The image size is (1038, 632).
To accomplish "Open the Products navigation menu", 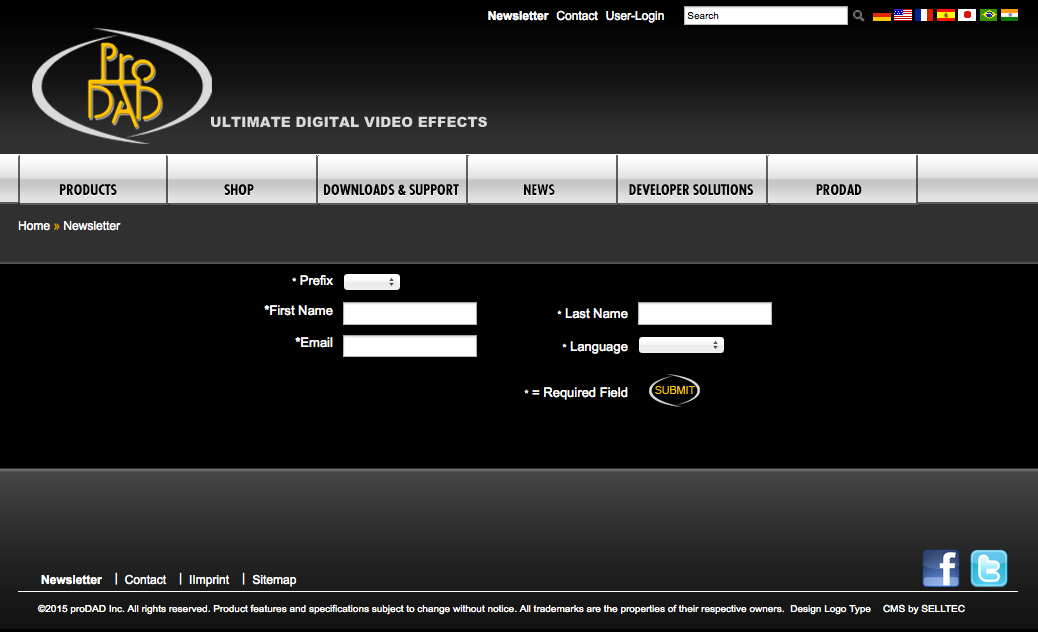I will 88,189.
